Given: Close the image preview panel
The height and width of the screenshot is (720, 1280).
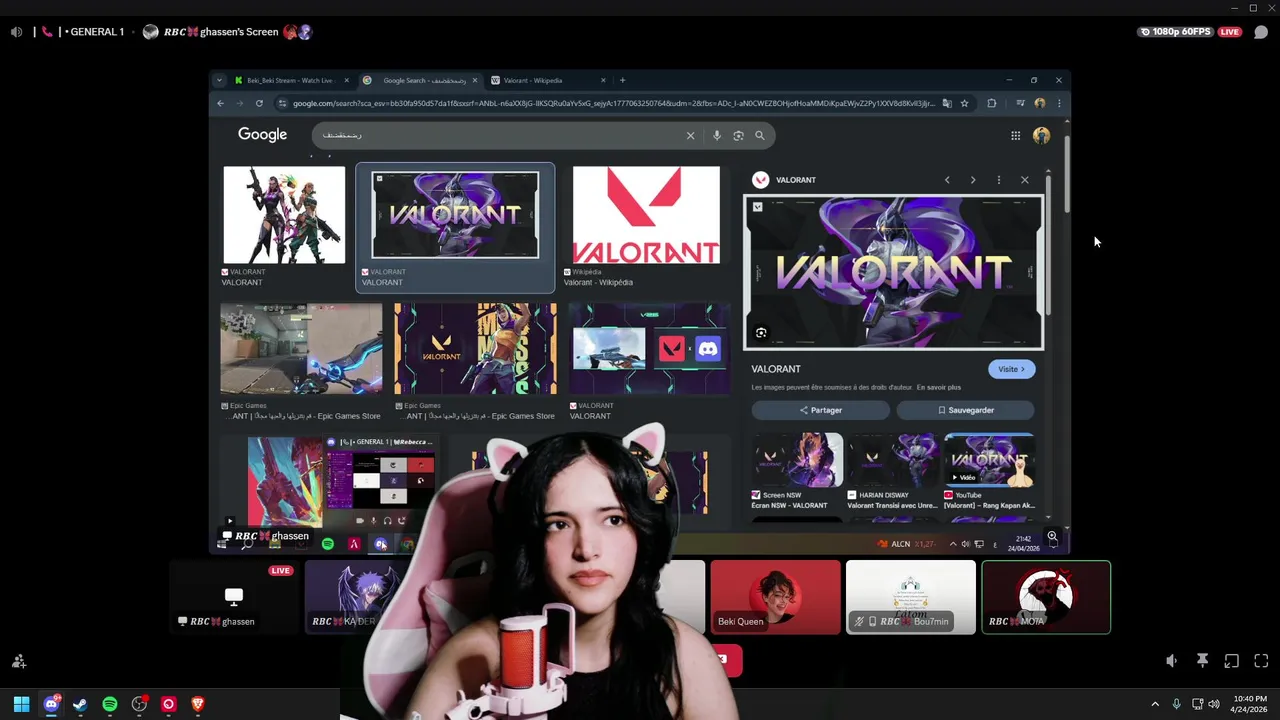Looking at the screenshot, I should click(x=1024, y=180).
